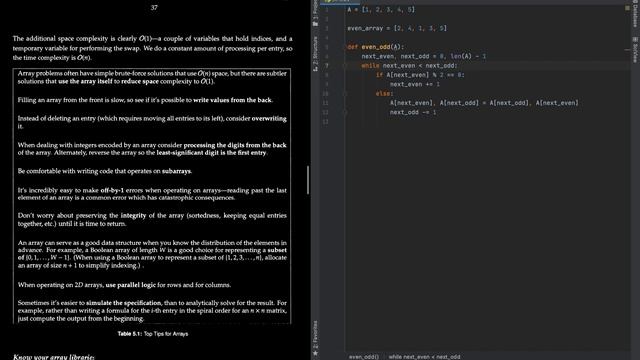Click the 'if A[next_even] % 2 == 0:' line
Viewport: 640px width, 360px height.
pos(420,75)
